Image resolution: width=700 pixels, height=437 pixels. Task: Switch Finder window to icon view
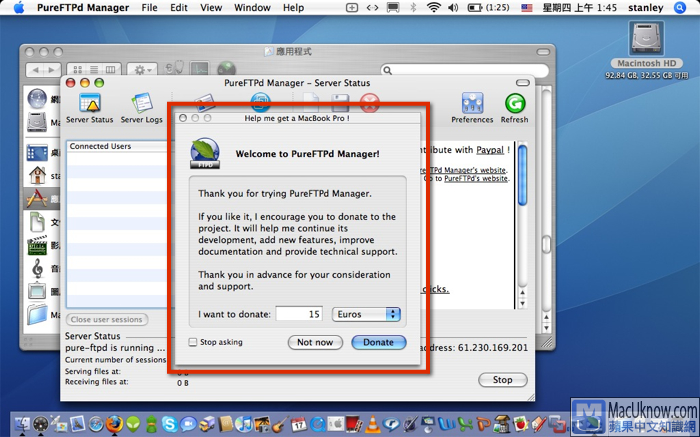(78, 70)
